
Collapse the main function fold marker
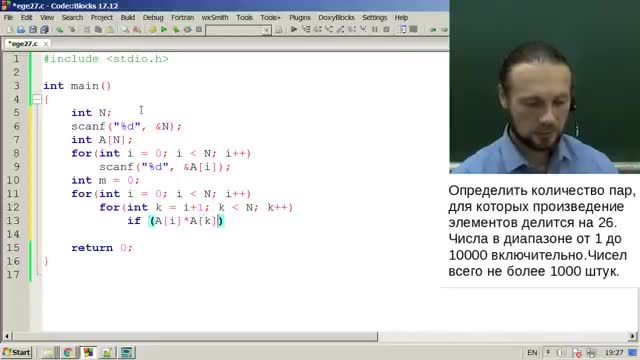click(37, 99)
